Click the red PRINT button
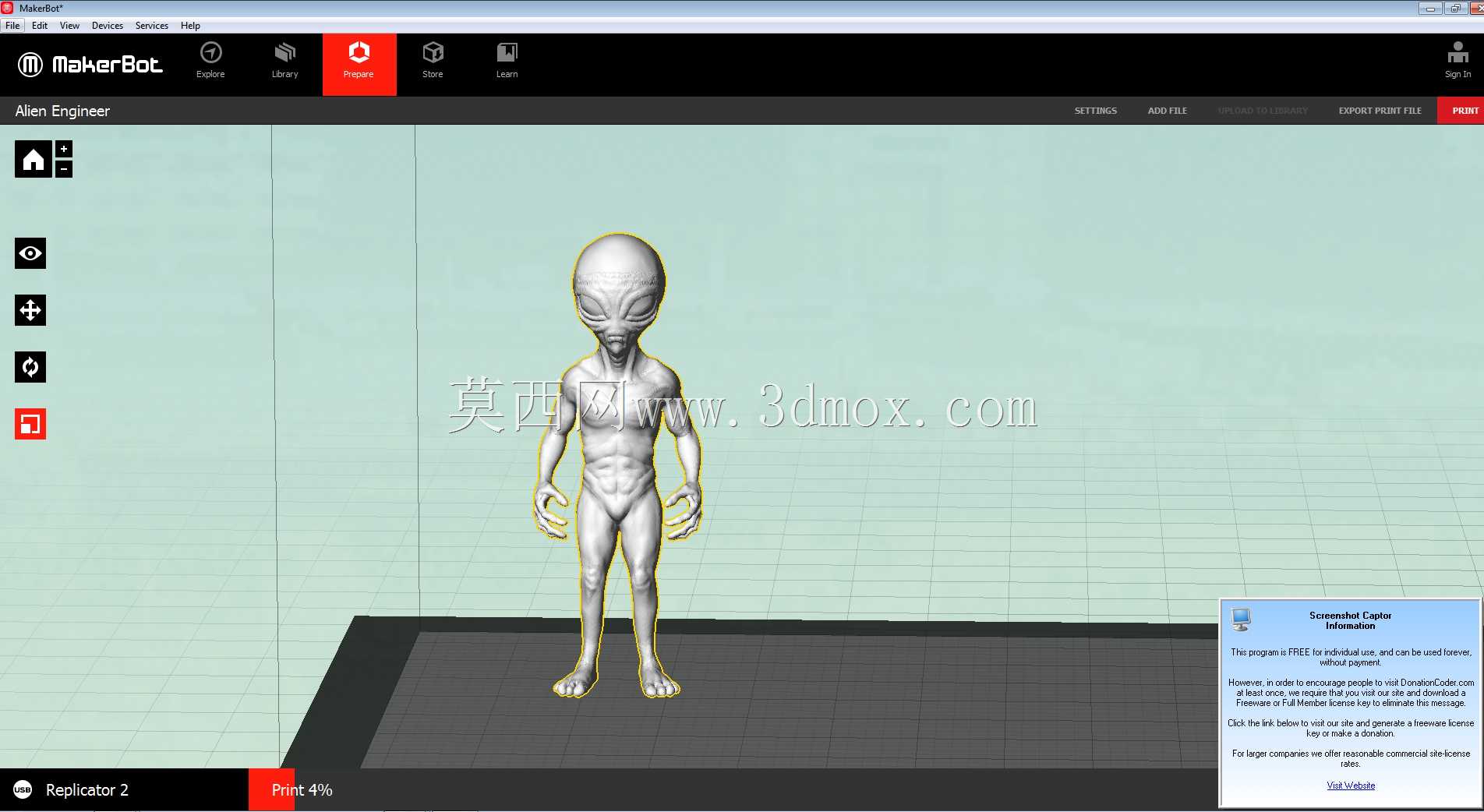Screen dimensions: 1484x812 point(1461,111)
